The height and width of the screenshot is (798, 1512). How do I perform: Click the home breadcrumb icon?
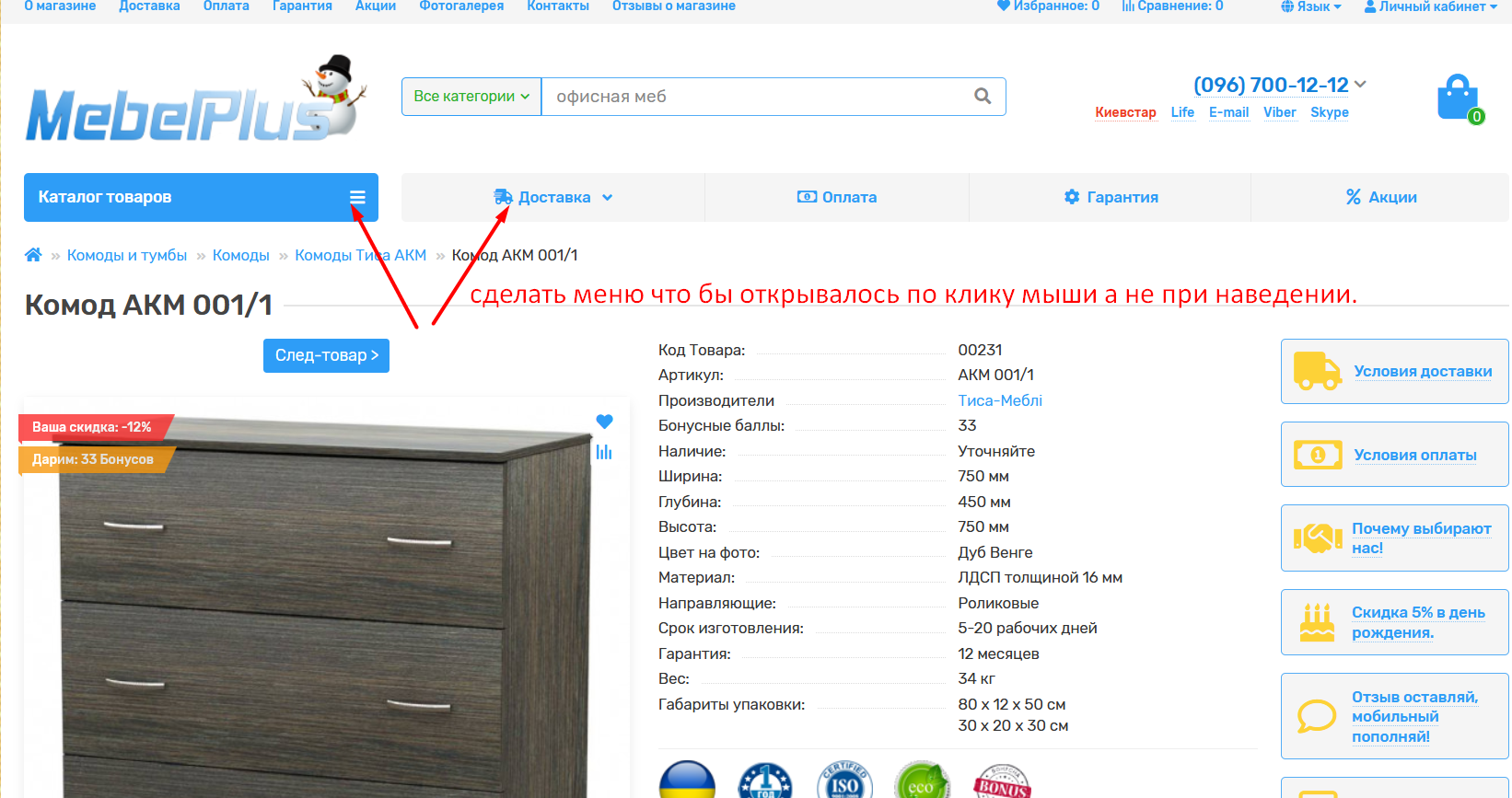point(33,255)
